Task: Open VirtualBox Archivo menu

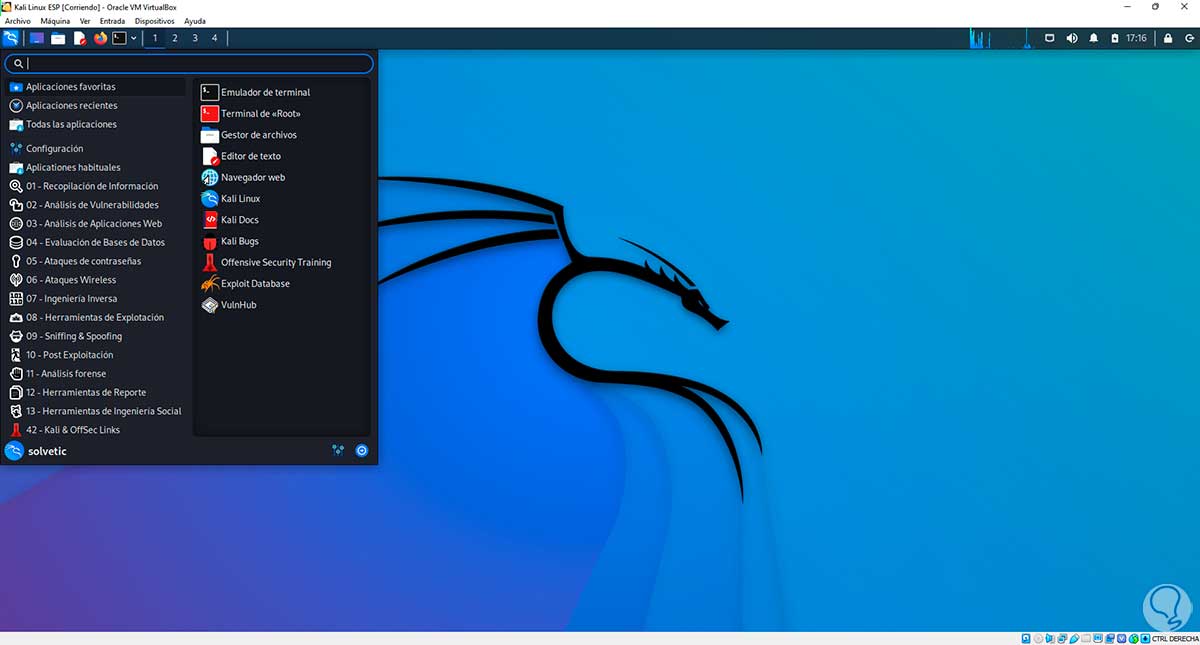Action: [x=18, y=21]
